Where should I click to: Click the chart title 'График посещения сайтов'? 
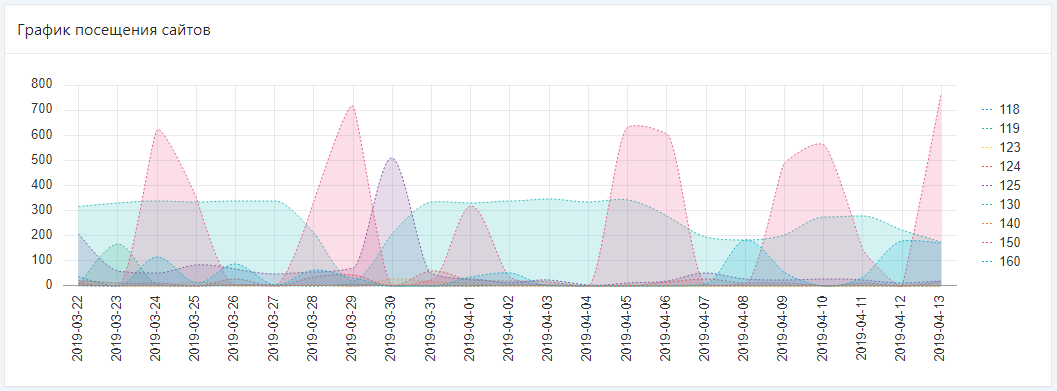tap(115, 30)
